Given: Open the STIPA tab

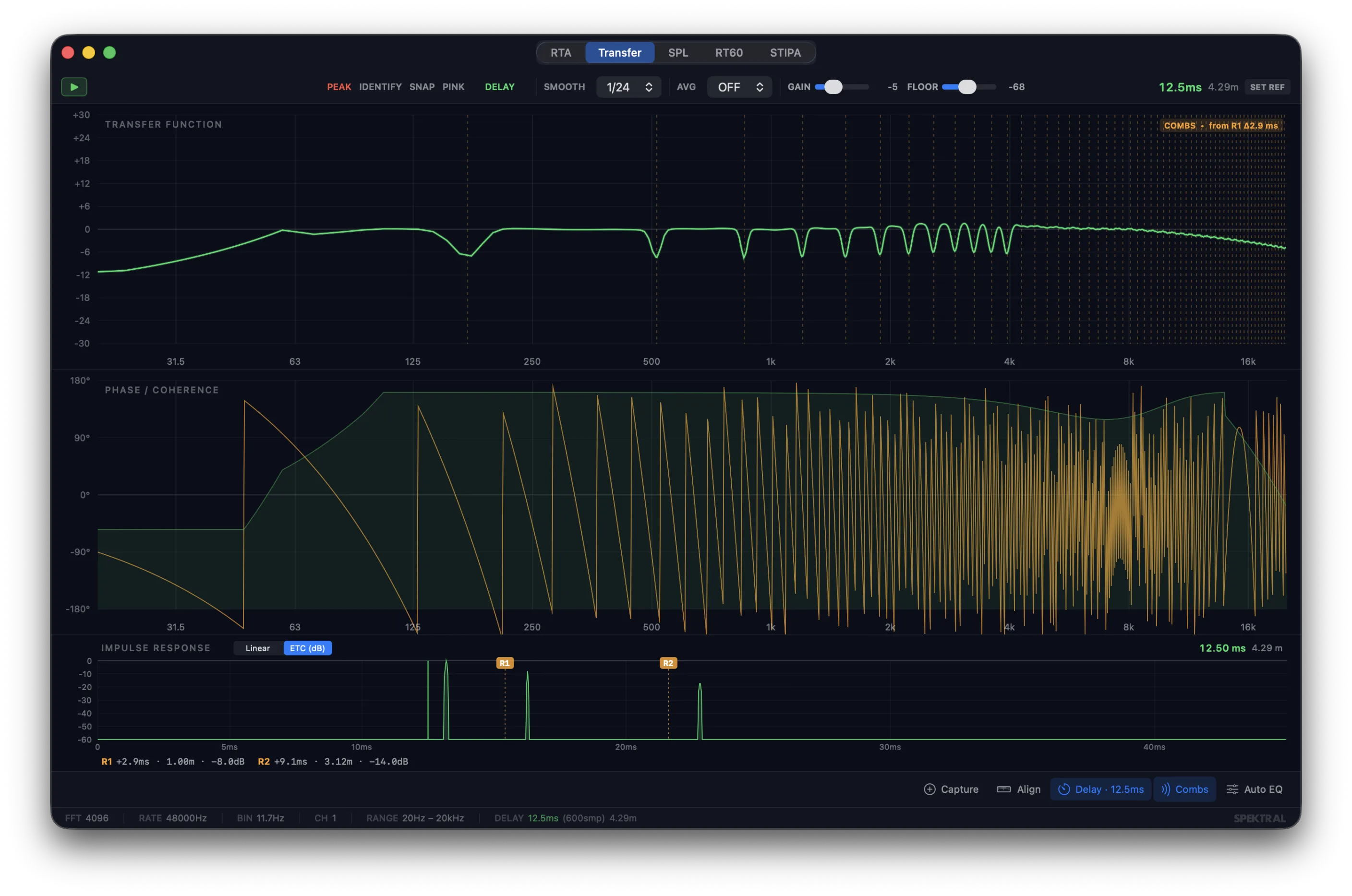Looking at the screenshot, I should tap(785, 53).
